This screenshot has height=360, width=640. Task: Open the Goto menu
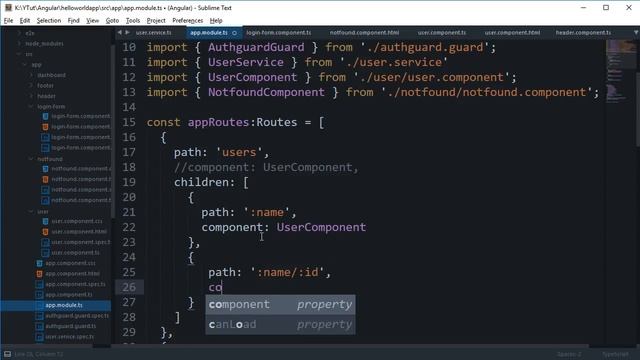112,20
